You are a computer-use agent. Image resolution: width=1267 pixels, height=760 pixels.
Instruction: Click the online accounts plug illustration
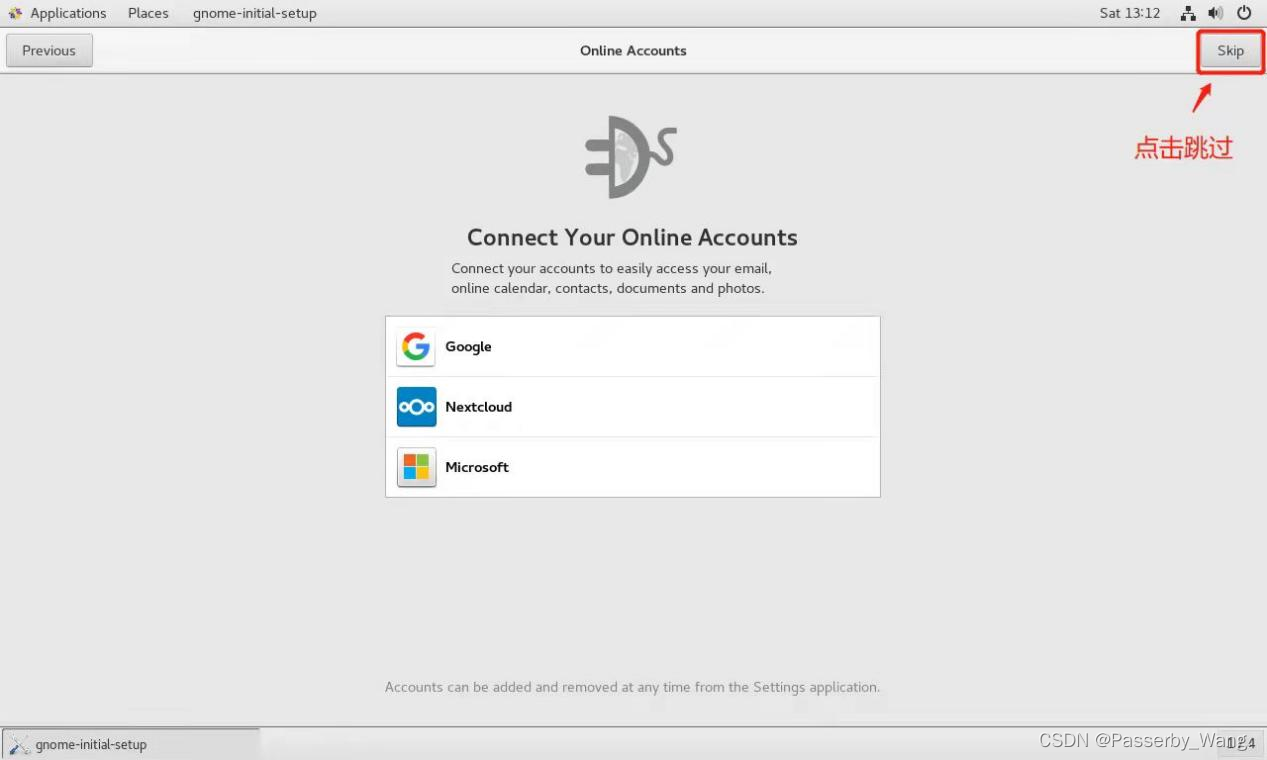(x=631, y=156)
